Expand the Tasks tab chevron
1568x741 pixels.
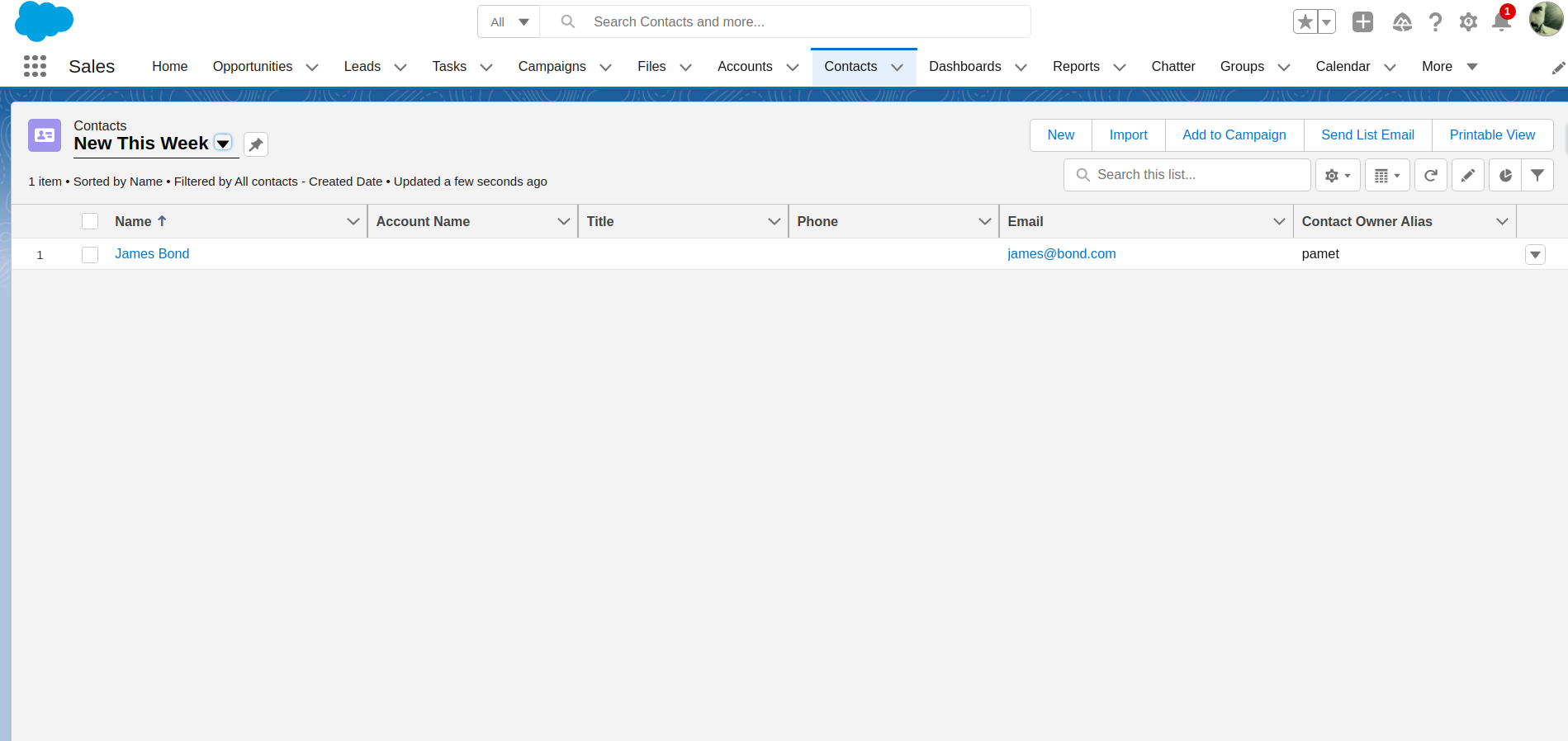click(486, 68)
